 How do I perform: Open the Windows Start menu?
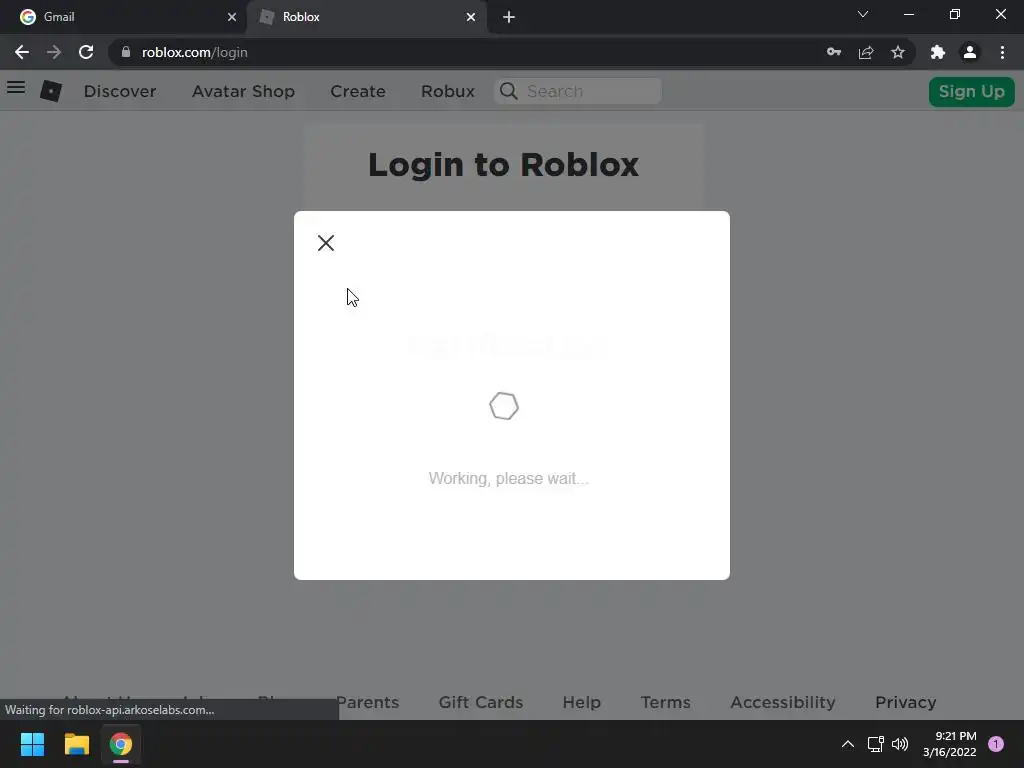(32, 744)
